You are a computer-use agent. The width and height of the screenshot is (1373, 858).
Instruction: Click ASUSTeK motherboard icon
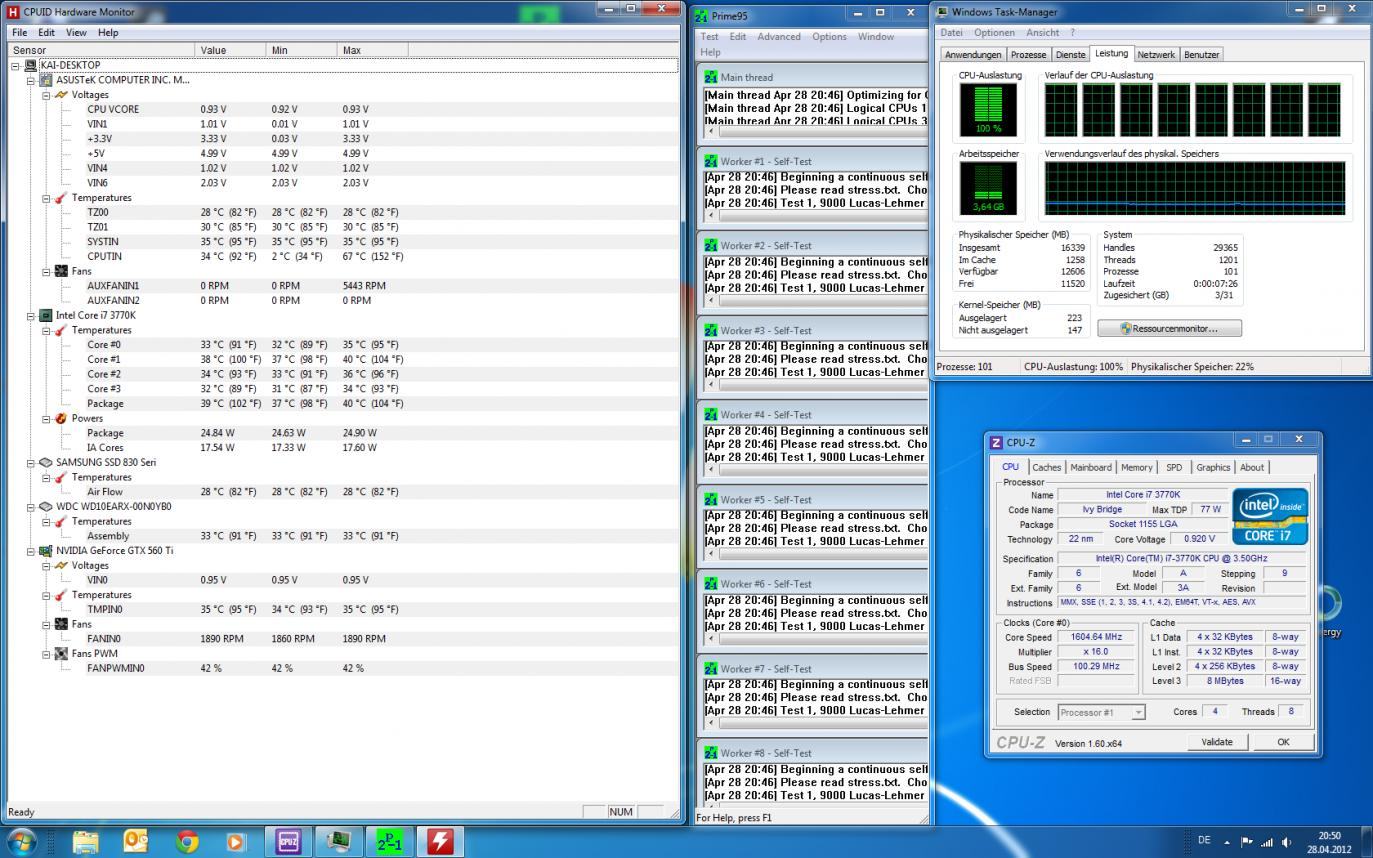(46, 80)
